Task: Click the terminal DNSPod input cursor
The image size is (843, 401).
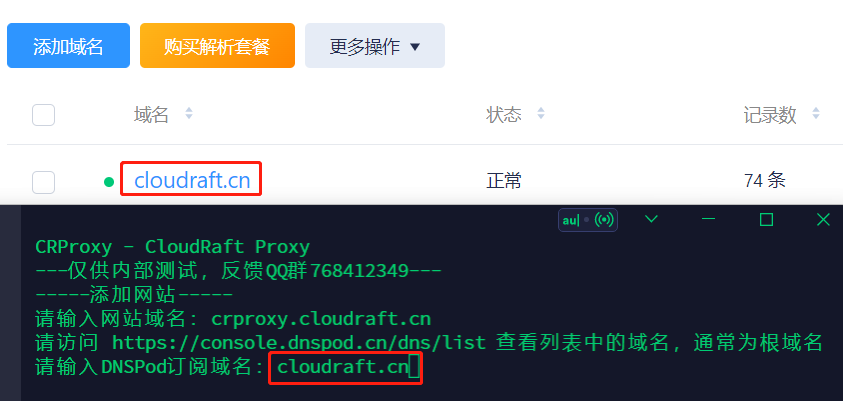Action: [413, 368]
